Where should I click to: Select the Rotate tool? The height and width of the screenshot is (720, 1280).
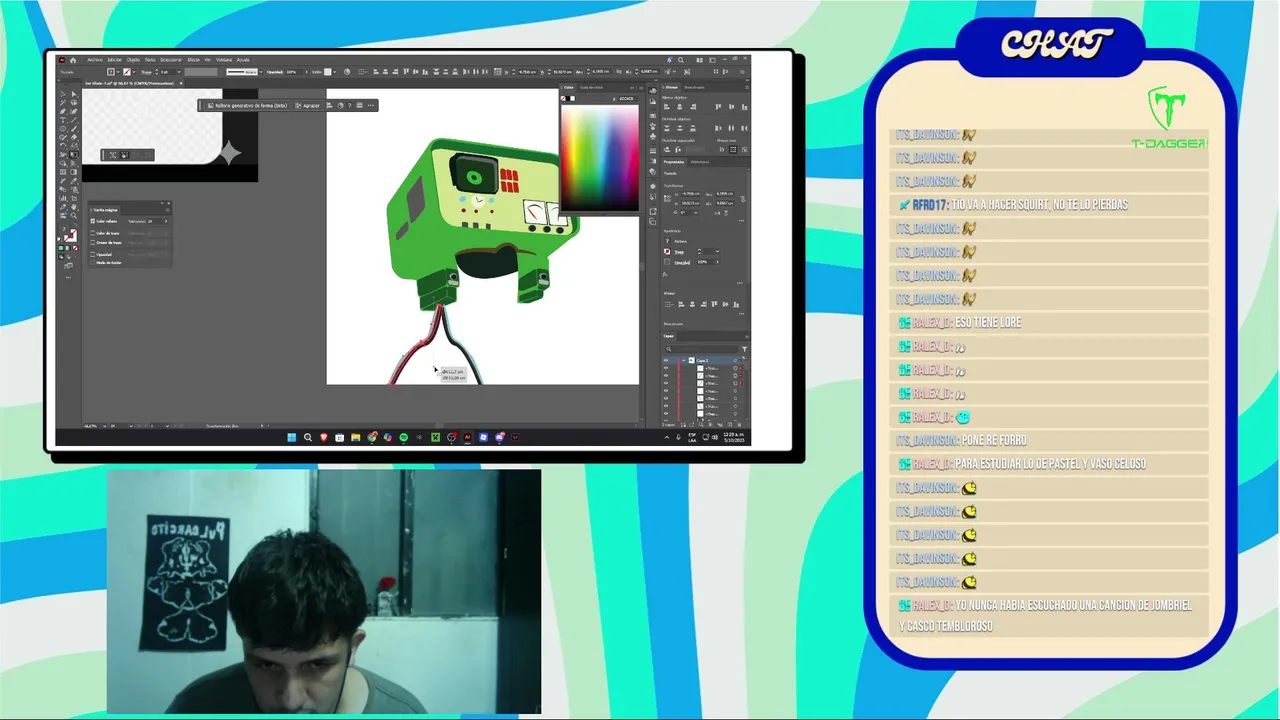[63, 146]
